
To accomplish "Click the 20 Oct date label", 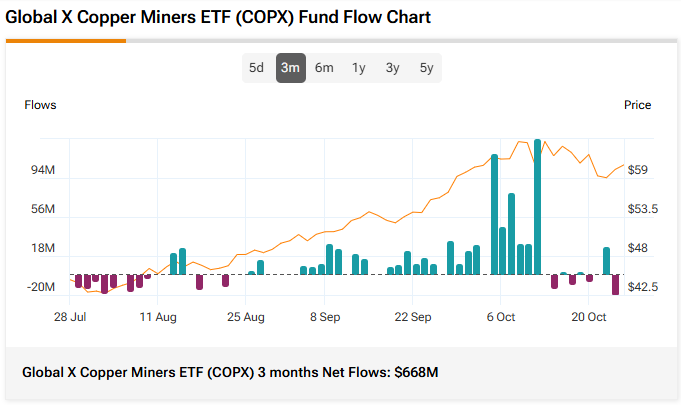I will (589, 317).
